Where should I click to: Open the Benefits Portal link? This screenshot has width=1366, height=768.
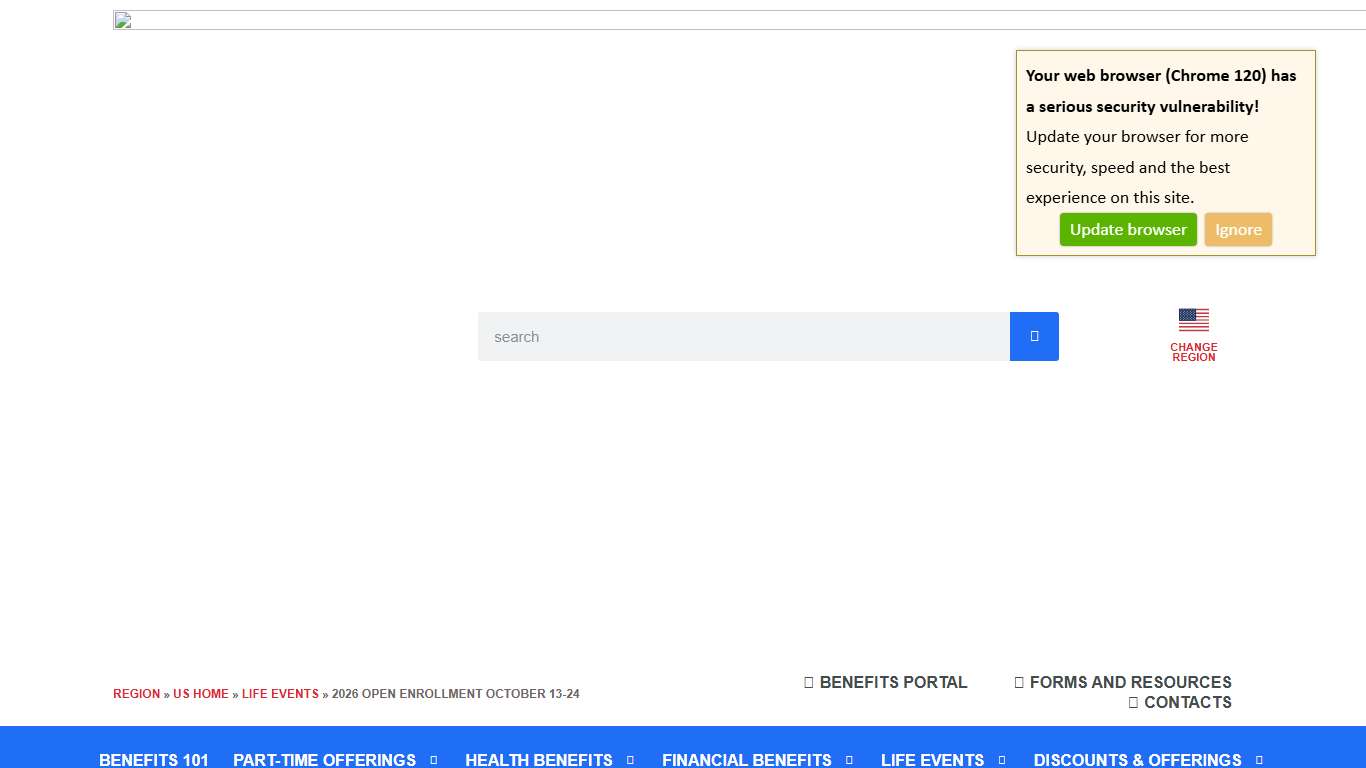point(885,682)
